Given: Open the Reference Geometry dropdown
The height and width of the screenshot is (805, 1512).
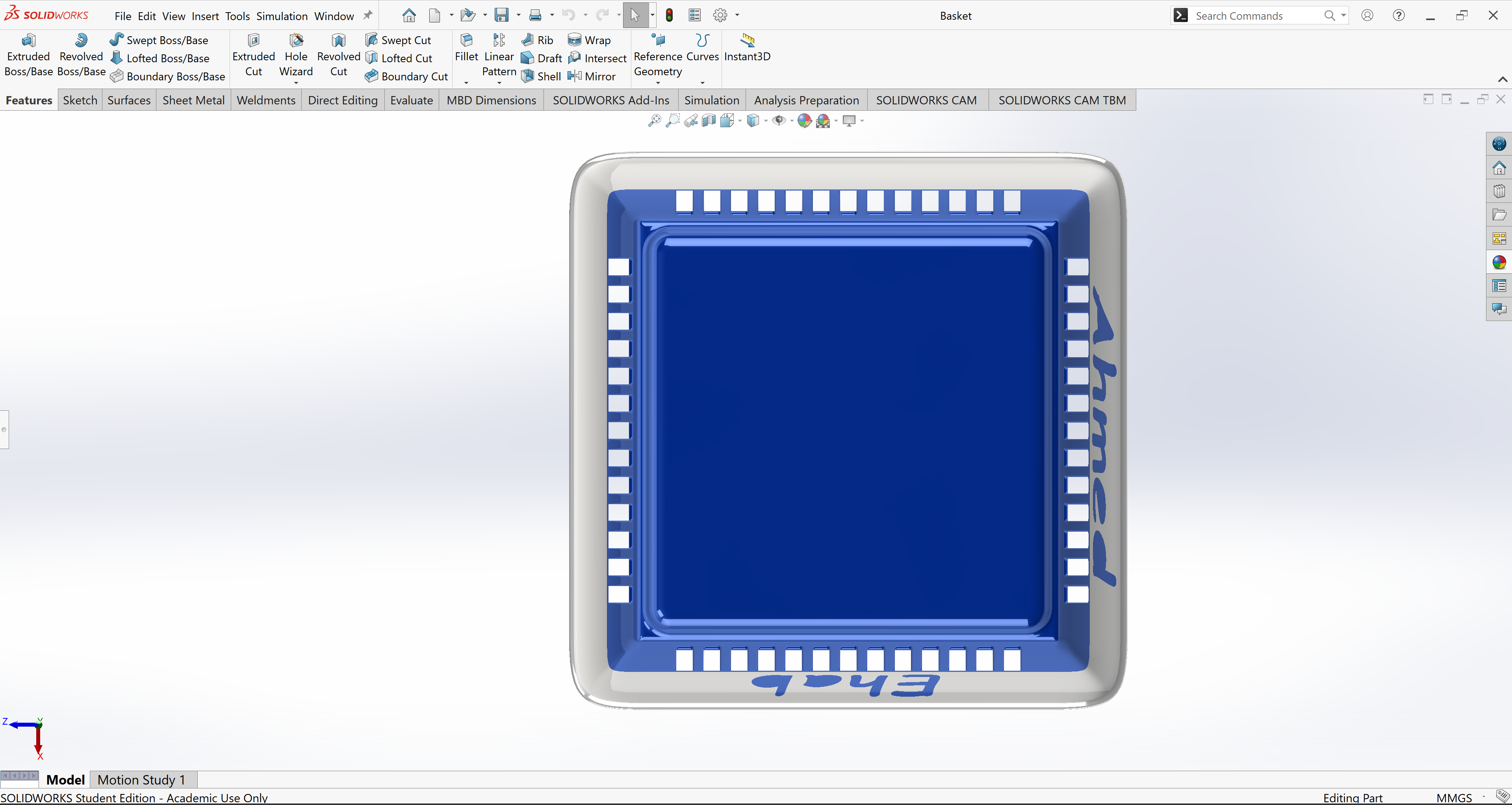Looking at the screenshot, I should (658, 83).
